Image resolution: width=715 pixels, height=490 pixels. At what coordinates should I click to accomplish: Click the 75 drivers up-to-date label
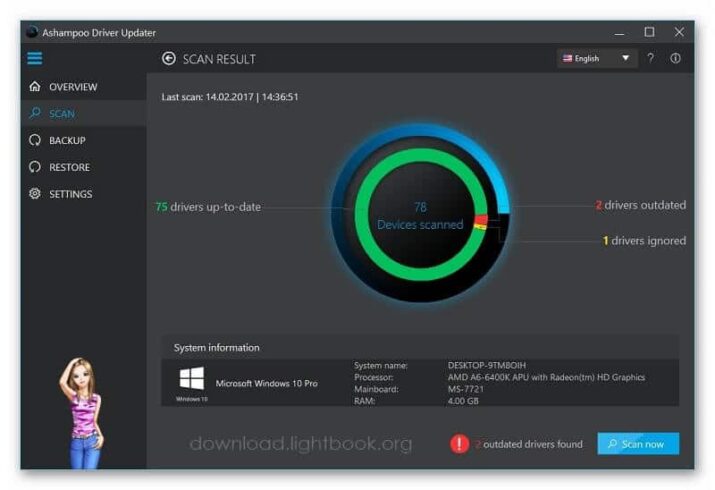(208, 207)
